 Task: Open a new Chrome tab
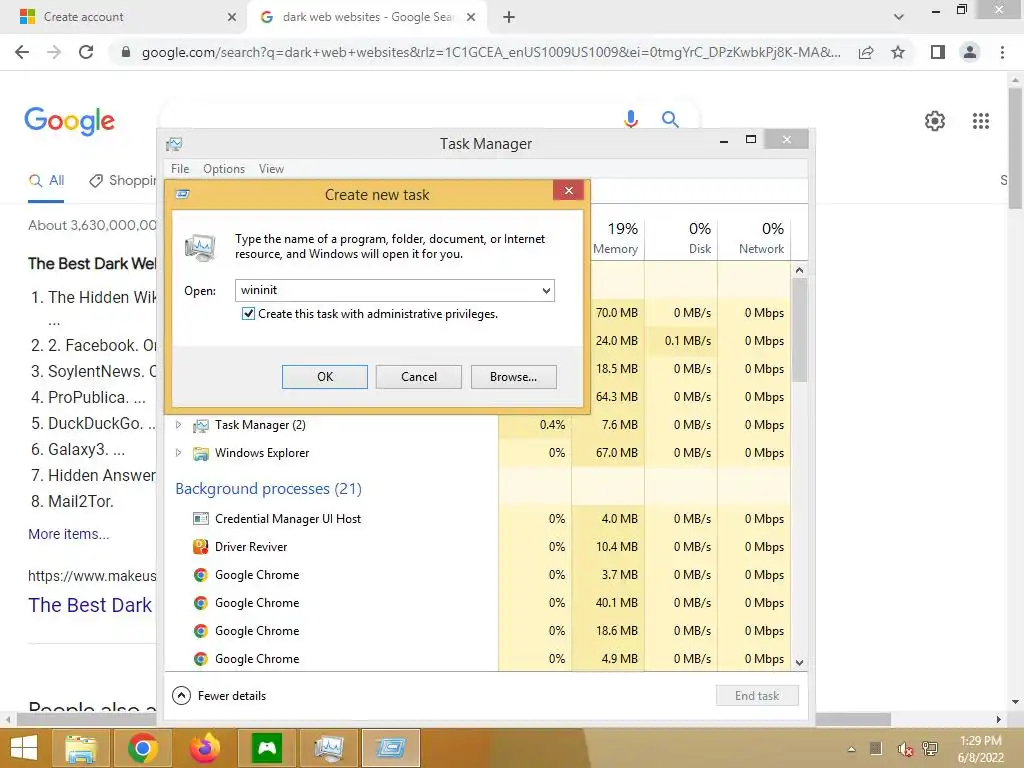(509, 17)
